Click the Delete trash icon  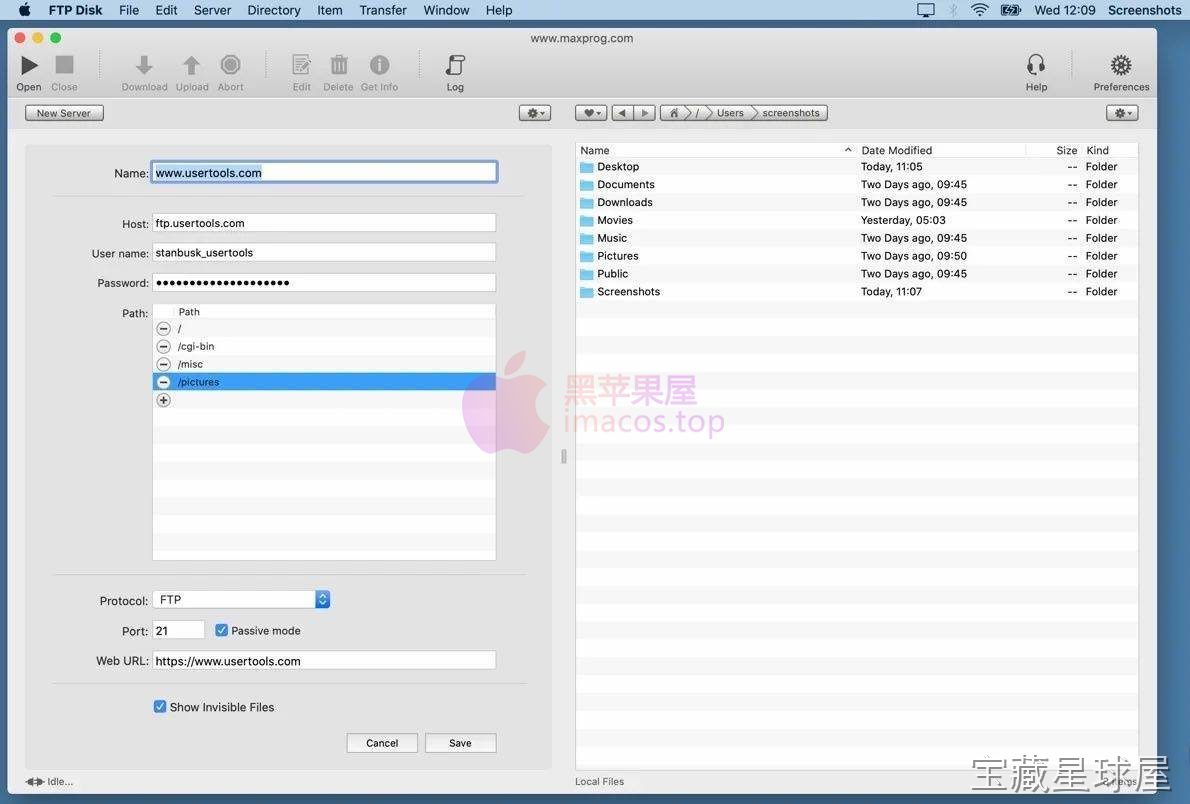[x=338, y=65]
